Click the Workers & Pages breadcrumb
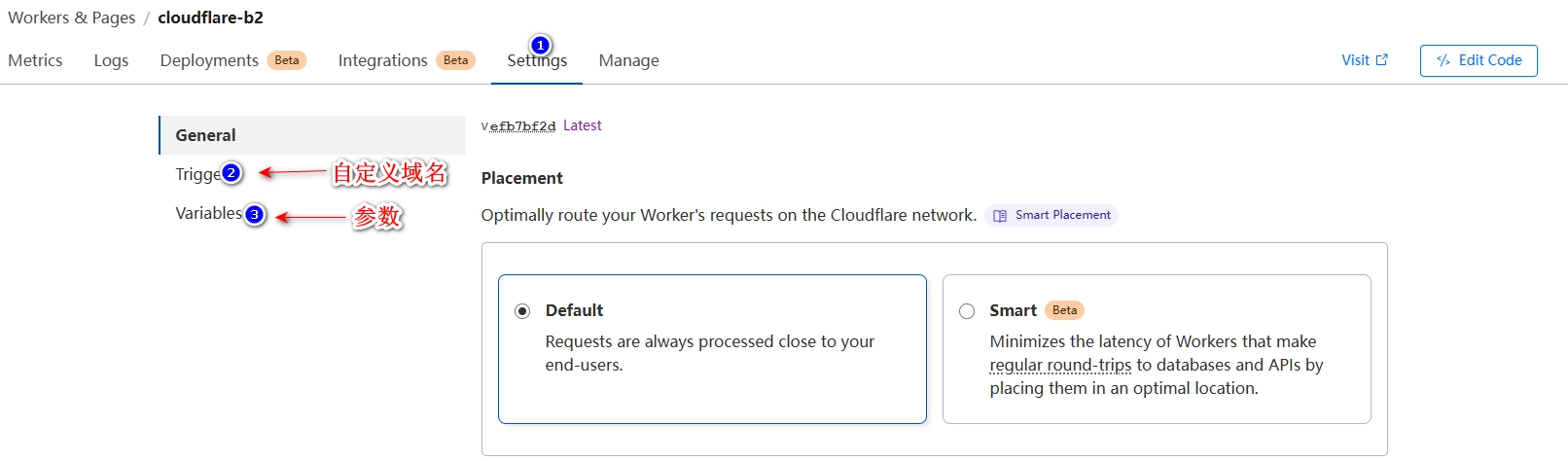 71,18
